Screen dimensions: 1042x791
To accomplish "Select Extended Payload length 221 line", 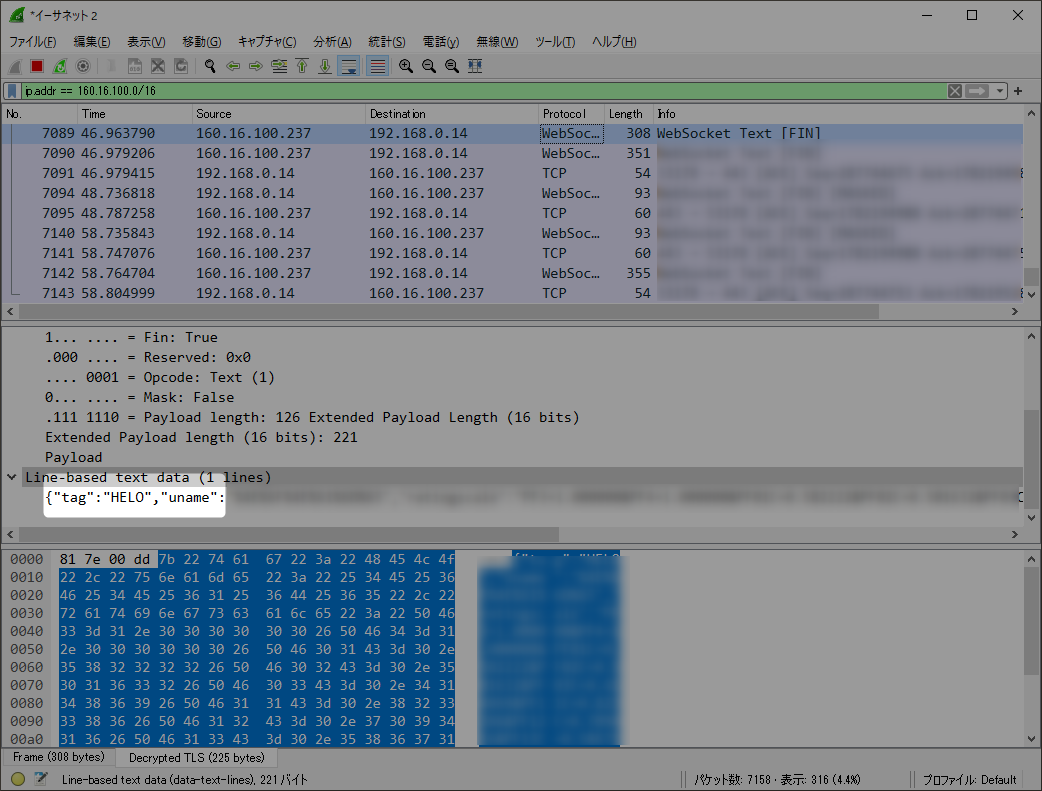I will tap(201, 437).
